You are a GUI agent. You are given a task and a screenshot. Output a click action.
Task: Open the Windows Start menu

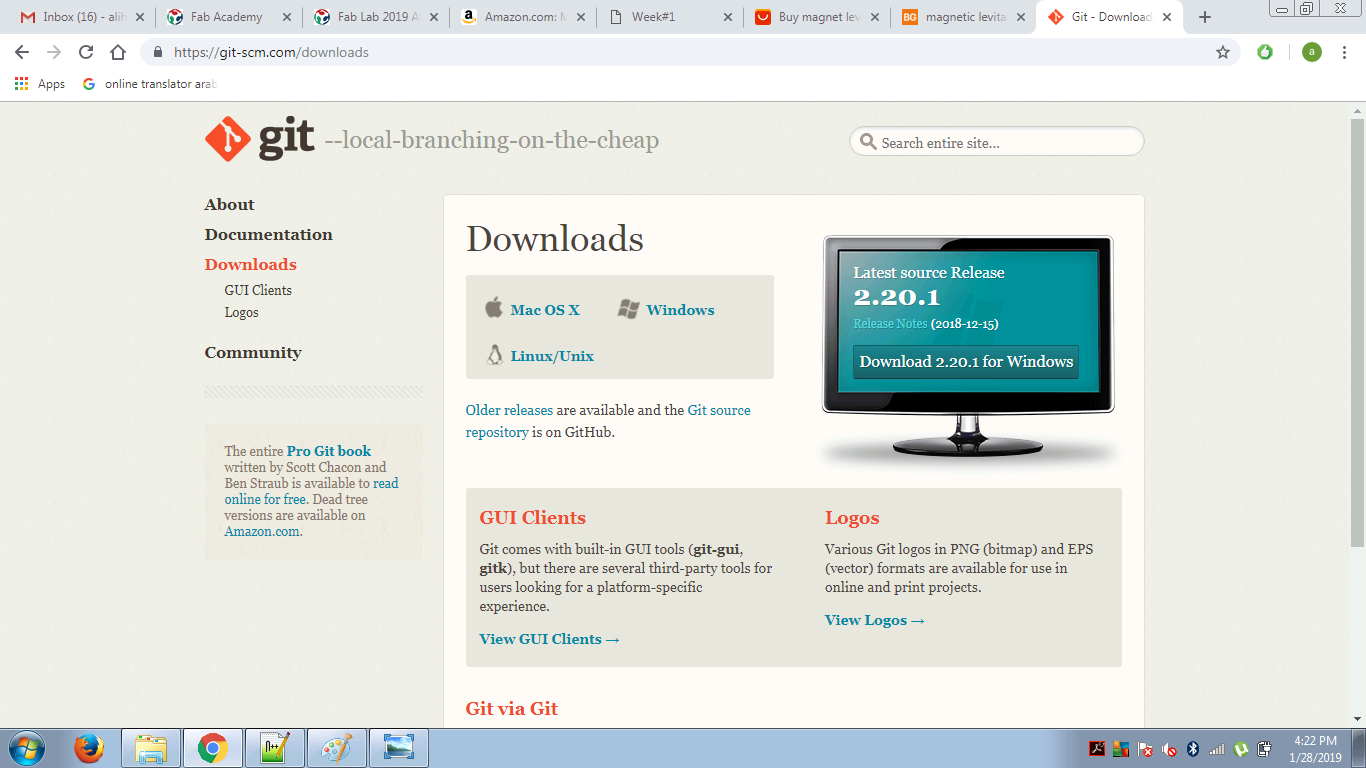pyautogui.click(x=26, y=748)
